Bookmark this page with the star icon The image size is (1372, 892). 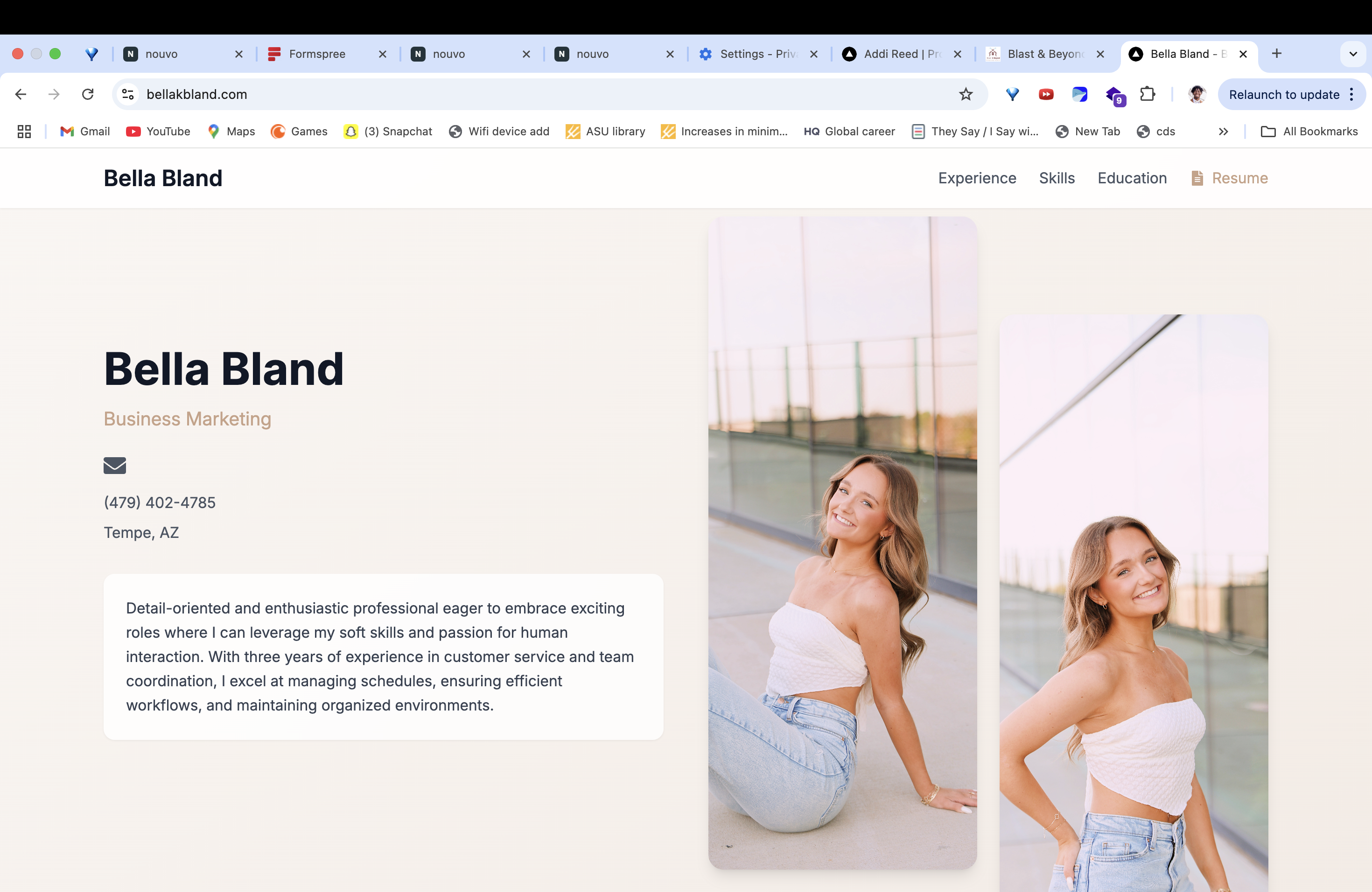click(966, 94)
